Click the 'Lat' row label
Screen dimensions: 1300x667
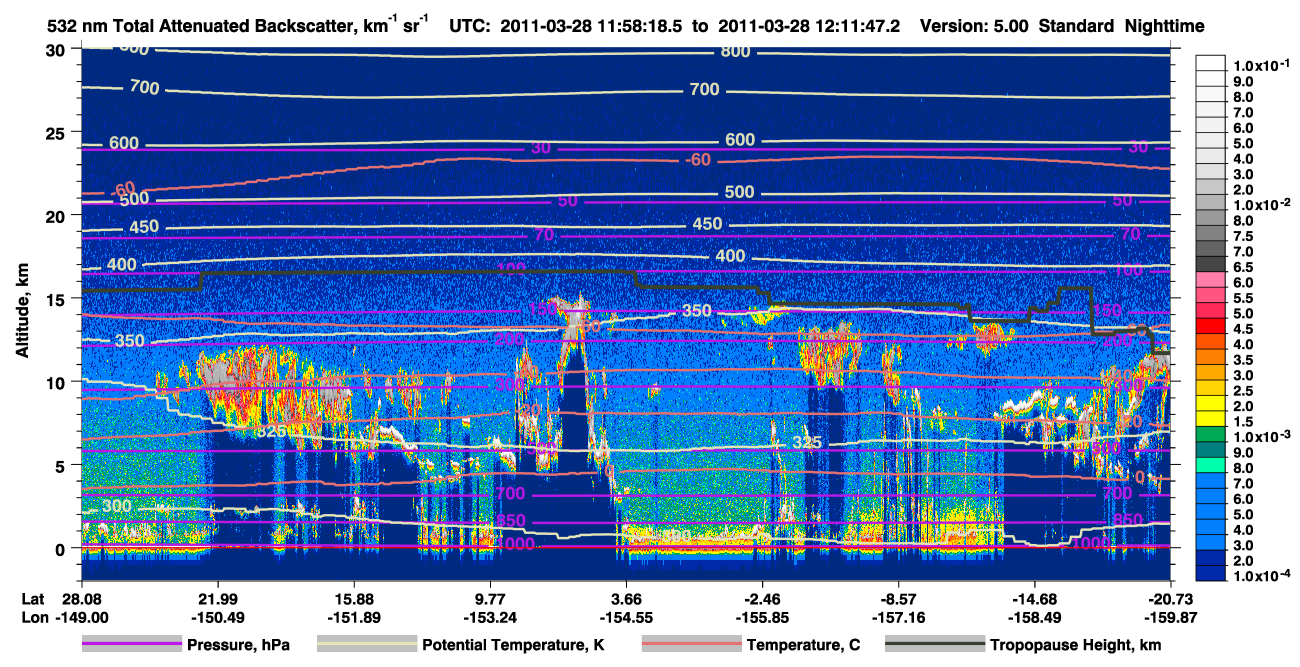point(33,597)
